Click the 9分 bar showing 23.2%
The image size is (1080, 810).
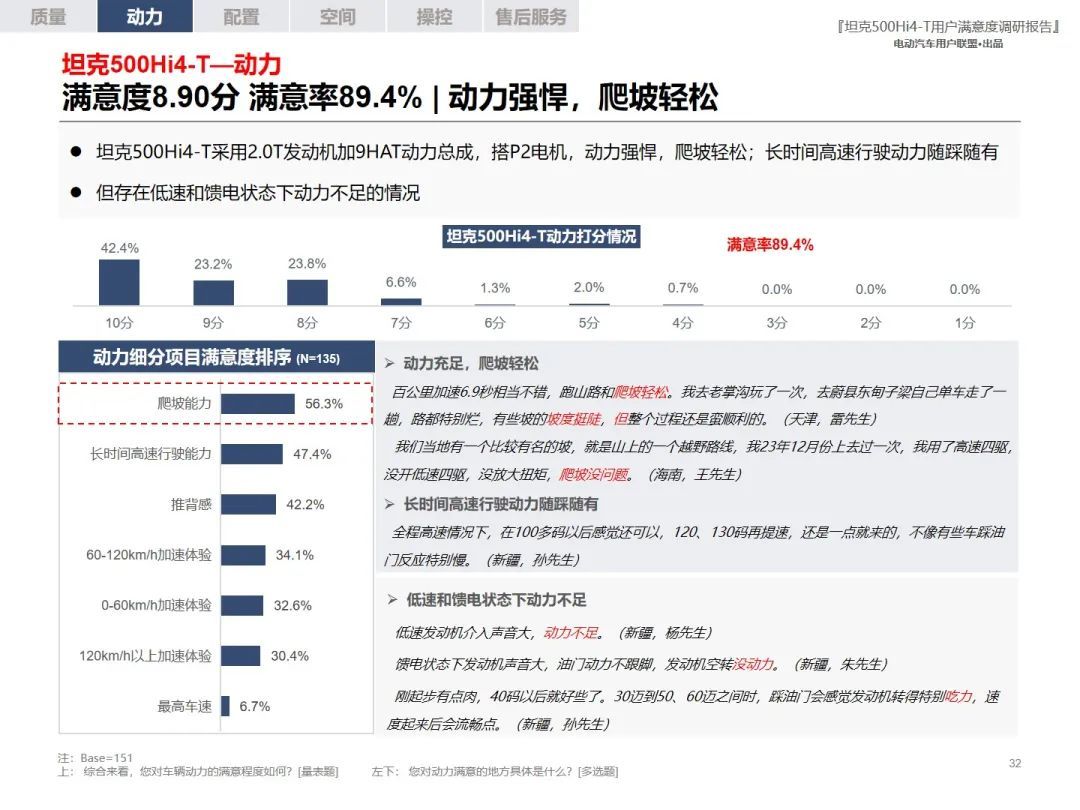pos(214,293)
